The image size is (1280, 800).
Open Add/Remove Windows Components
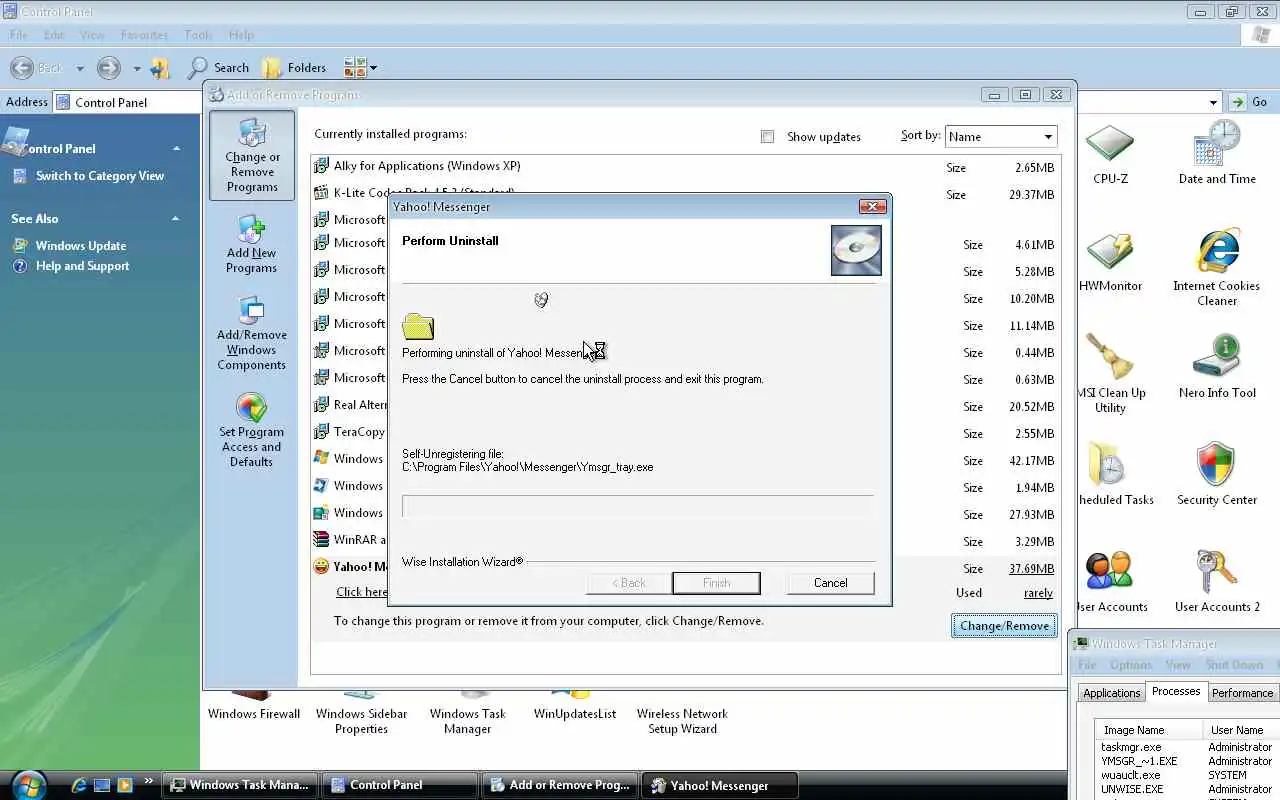(251, 334)
